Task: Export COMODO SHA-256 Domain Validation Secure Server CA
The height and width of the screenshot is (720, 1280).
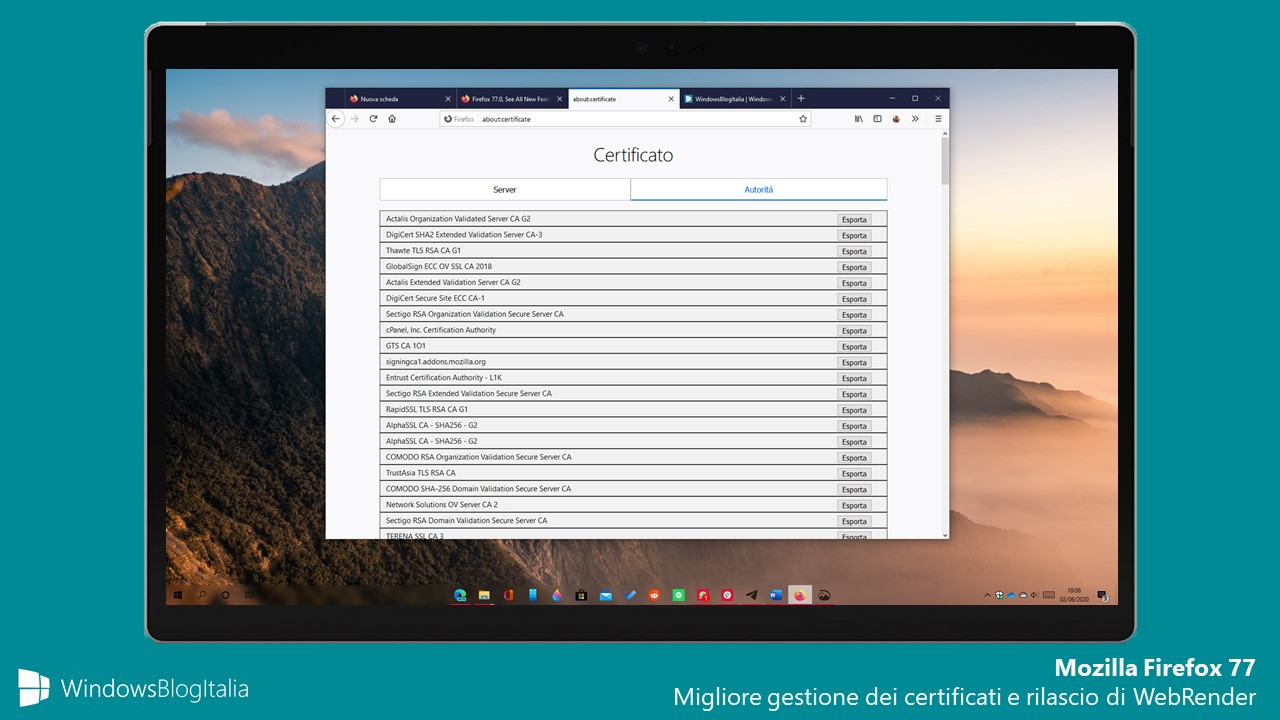Action: (854, 490)
